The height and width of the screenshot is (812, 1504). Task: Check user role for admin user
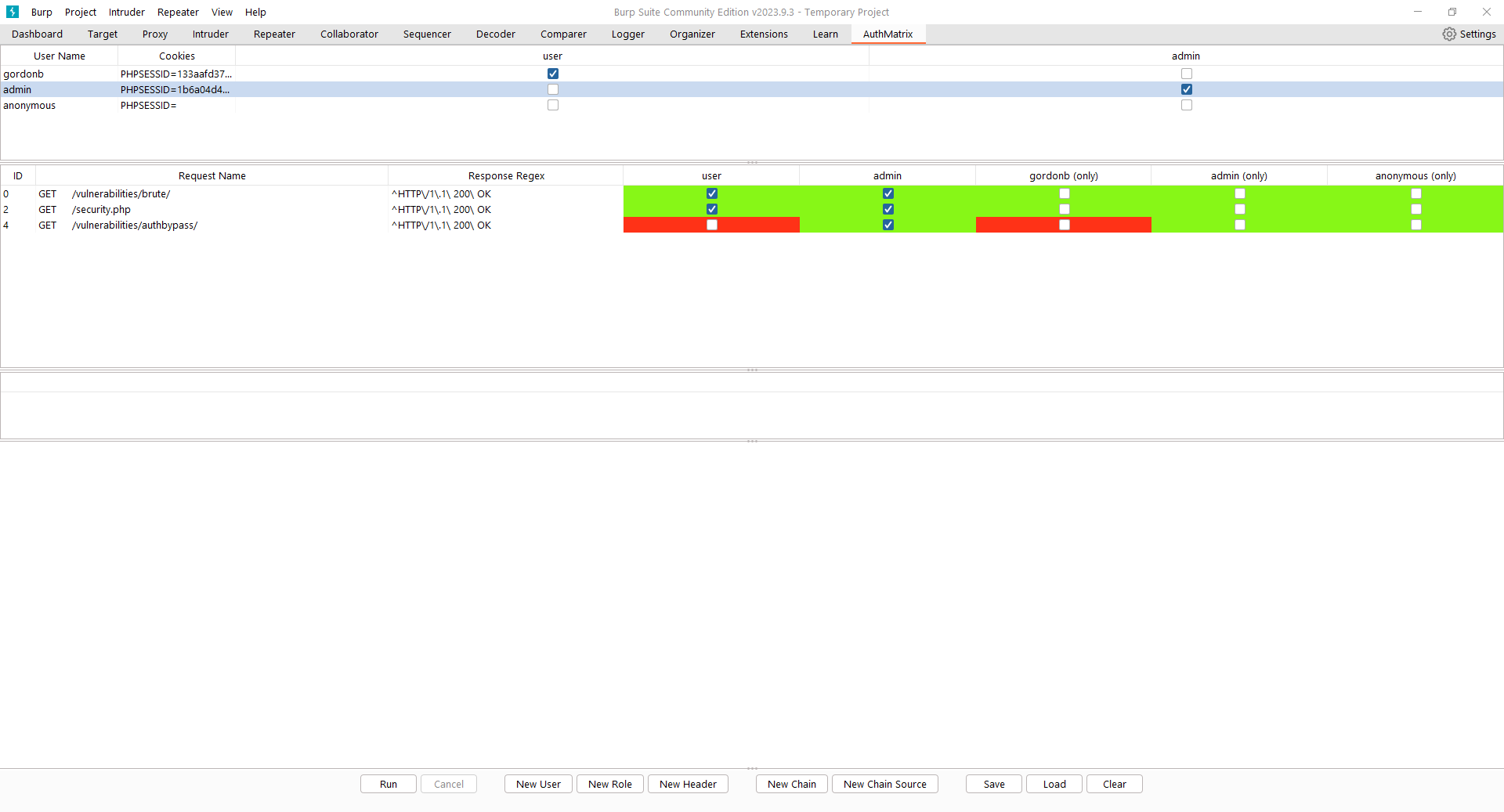point(553,89)
